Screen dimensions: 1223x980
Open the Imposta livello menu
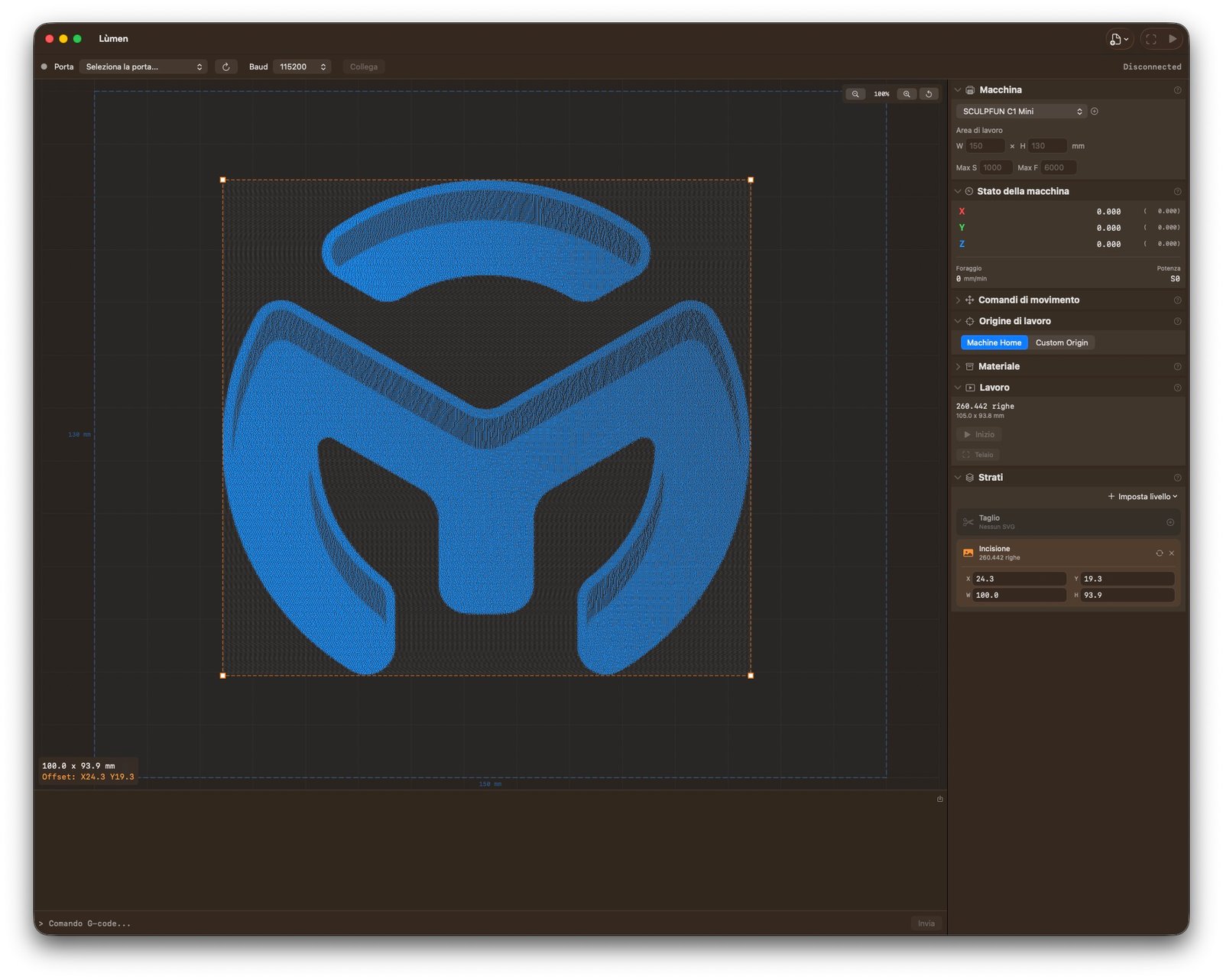click(1143, 497)
